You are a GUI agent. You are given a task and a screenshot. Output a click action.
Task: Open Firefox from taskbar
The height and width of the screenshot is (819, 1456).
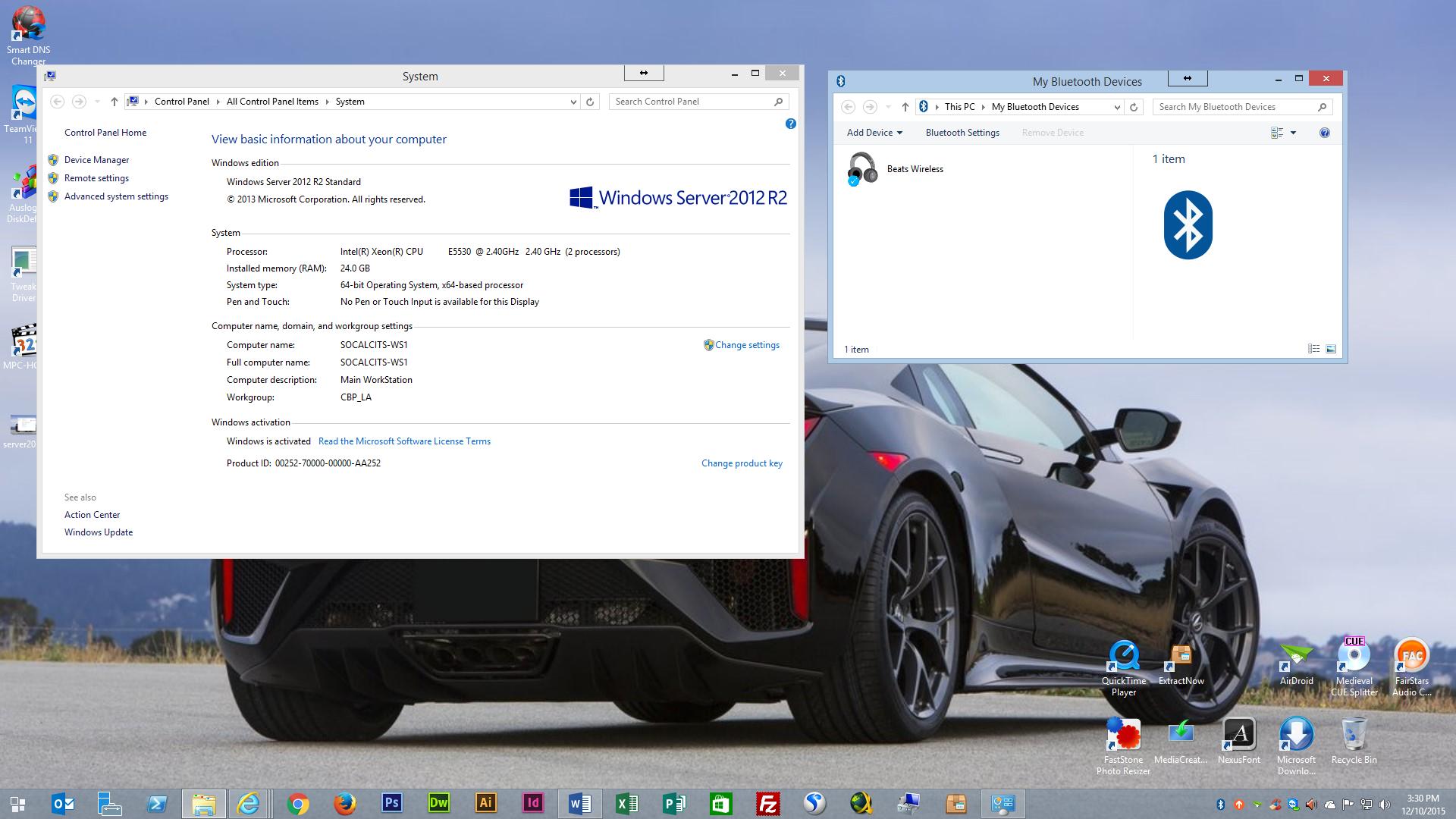pyautogui.click(x=345, y=804)
